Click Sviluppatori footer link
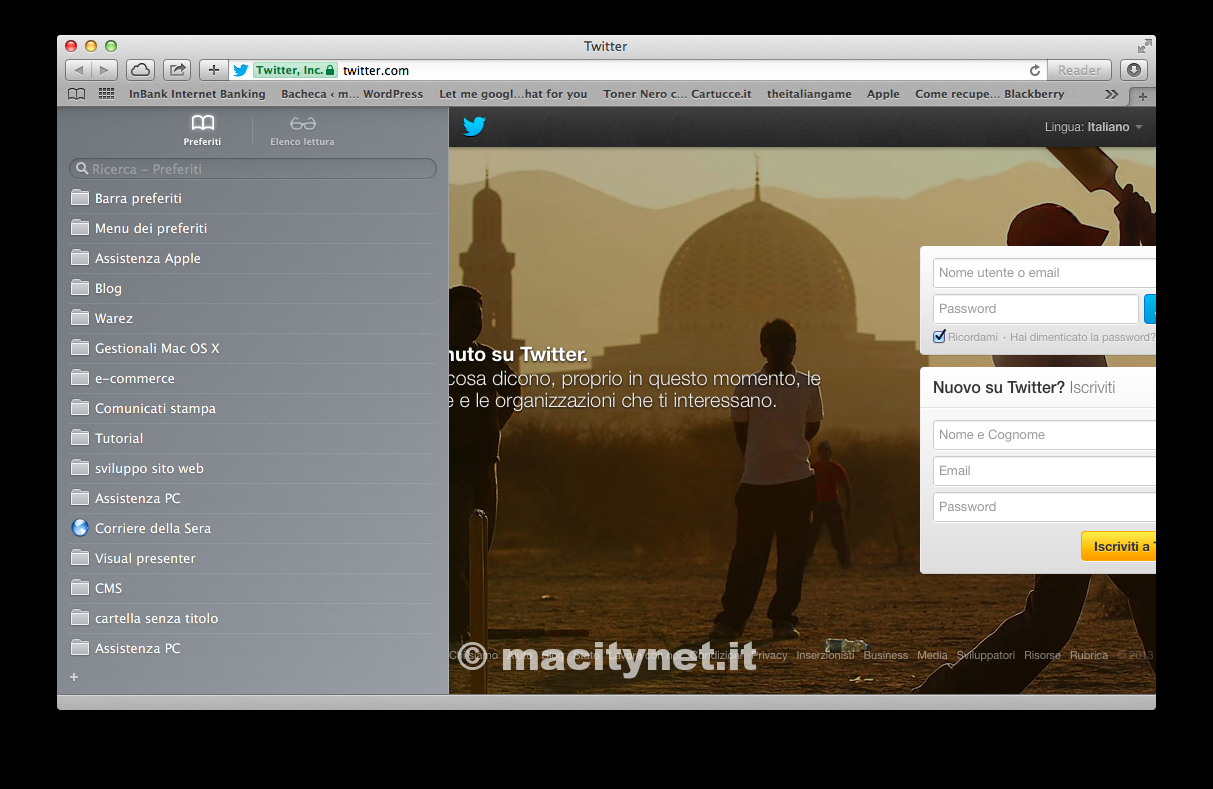The image size is (1213, 789). point(986,655)
